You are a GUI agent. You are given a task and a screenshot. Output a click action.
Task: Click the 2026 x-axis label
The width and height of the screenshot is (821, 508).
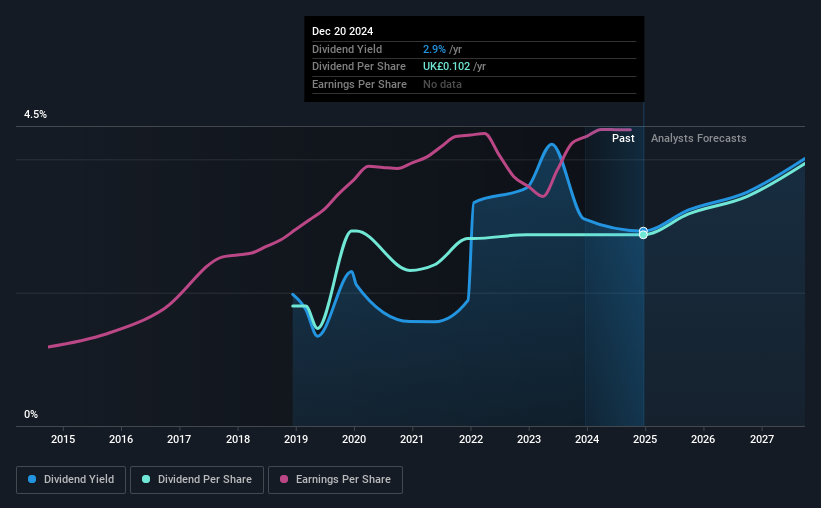(703, 439)
